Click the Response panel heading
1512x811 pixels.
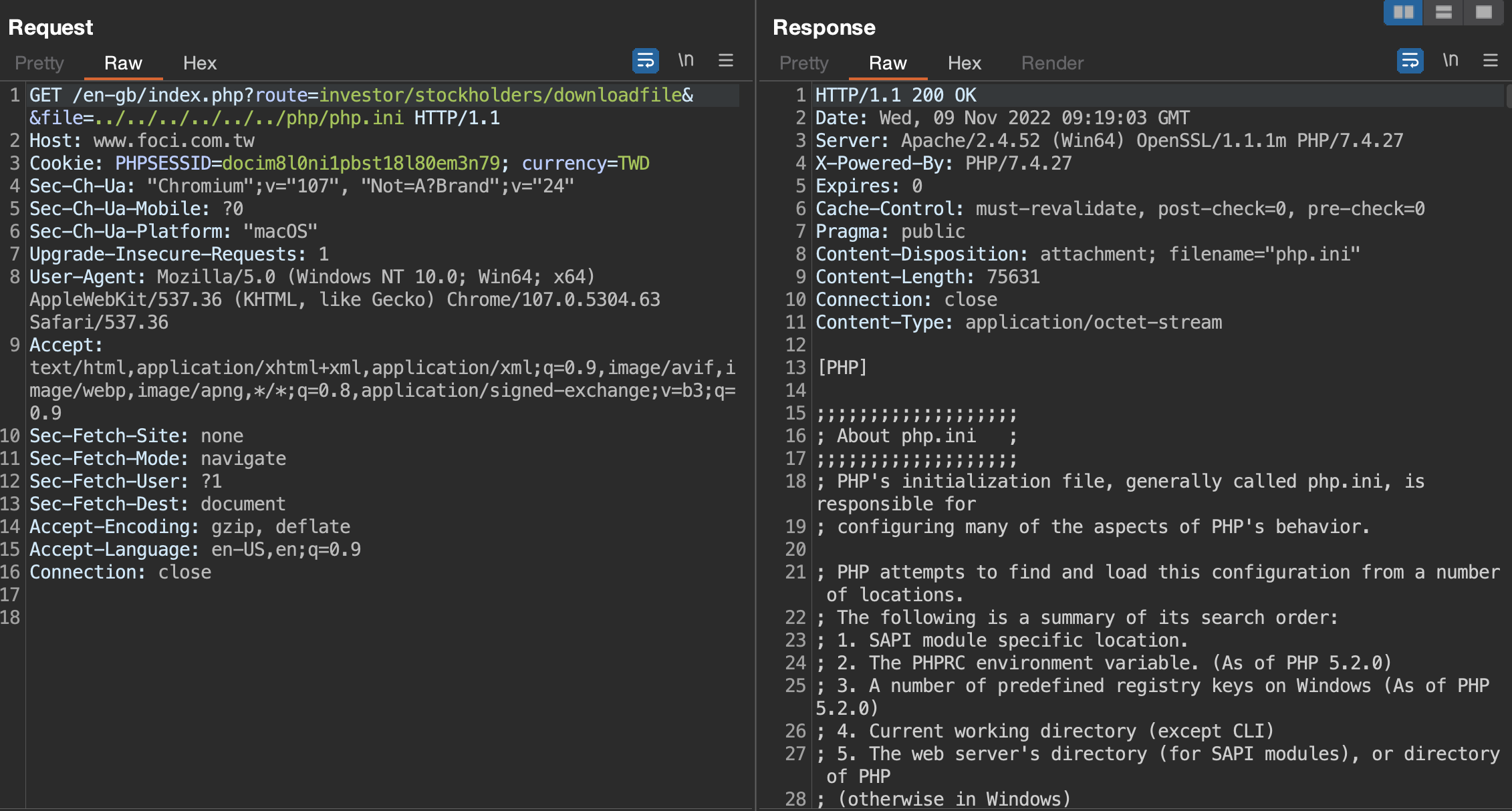click(x=824, y=27)
